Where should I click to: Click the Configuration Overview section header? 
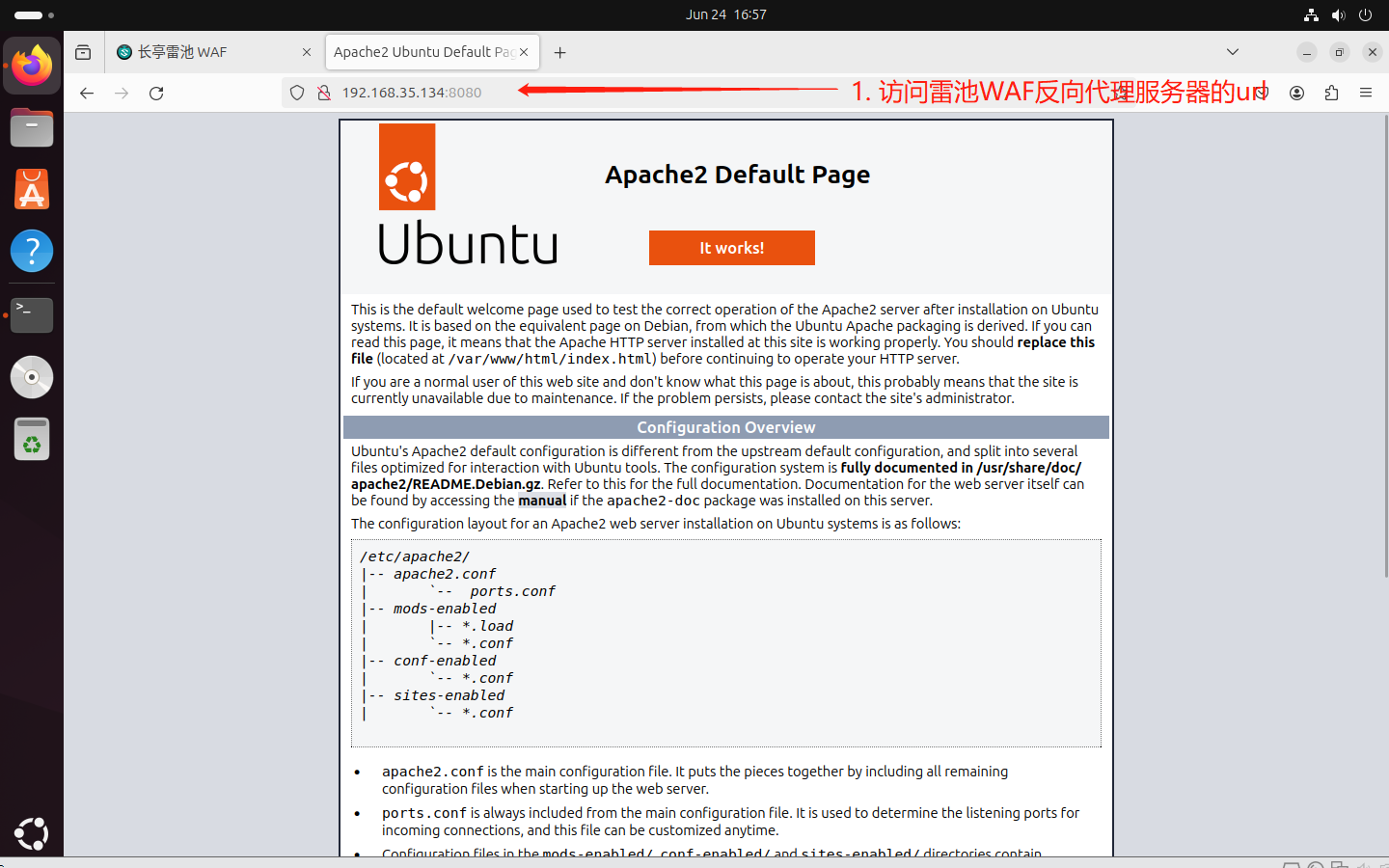pyautogui.click(x=726, y=427)
